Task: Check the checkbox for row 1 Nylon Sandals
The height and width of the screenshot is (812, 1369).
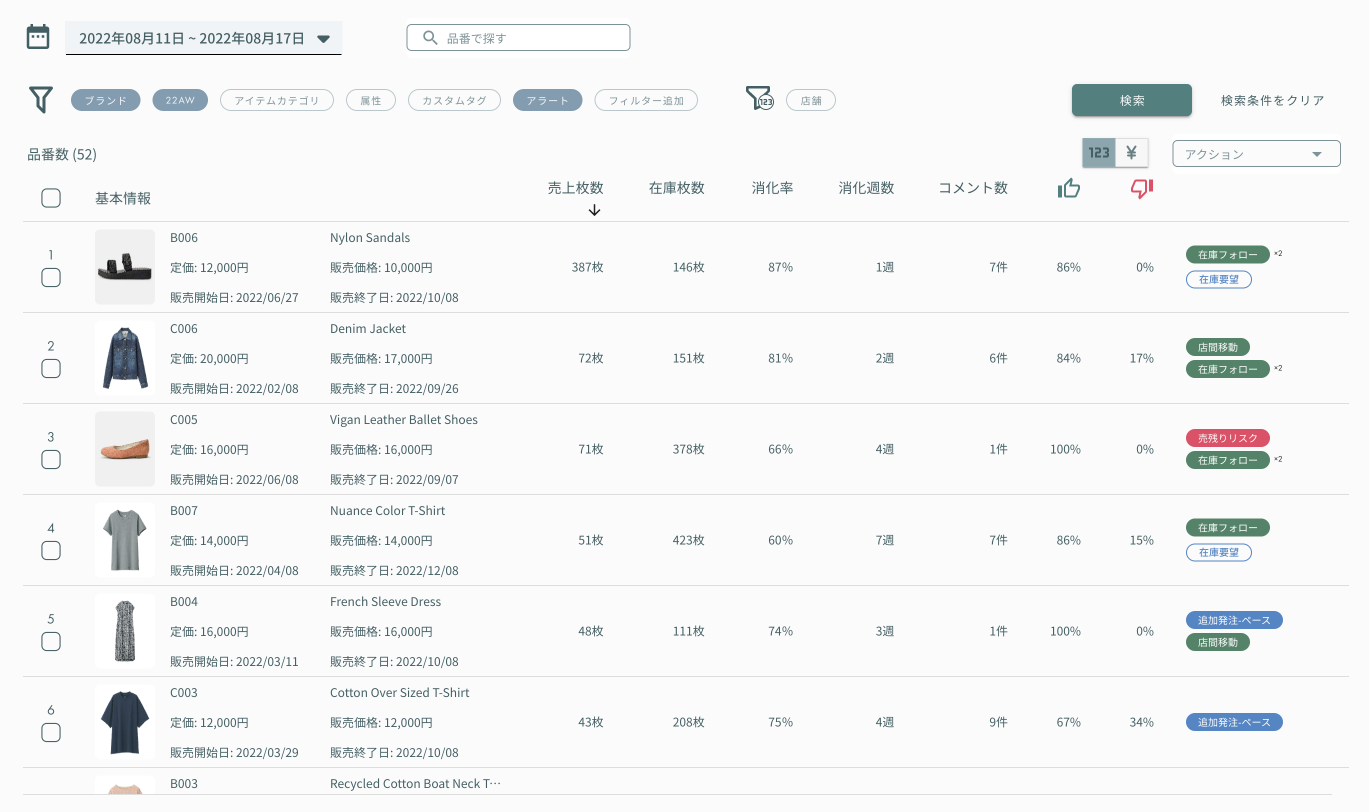Action: pos(51,278)
